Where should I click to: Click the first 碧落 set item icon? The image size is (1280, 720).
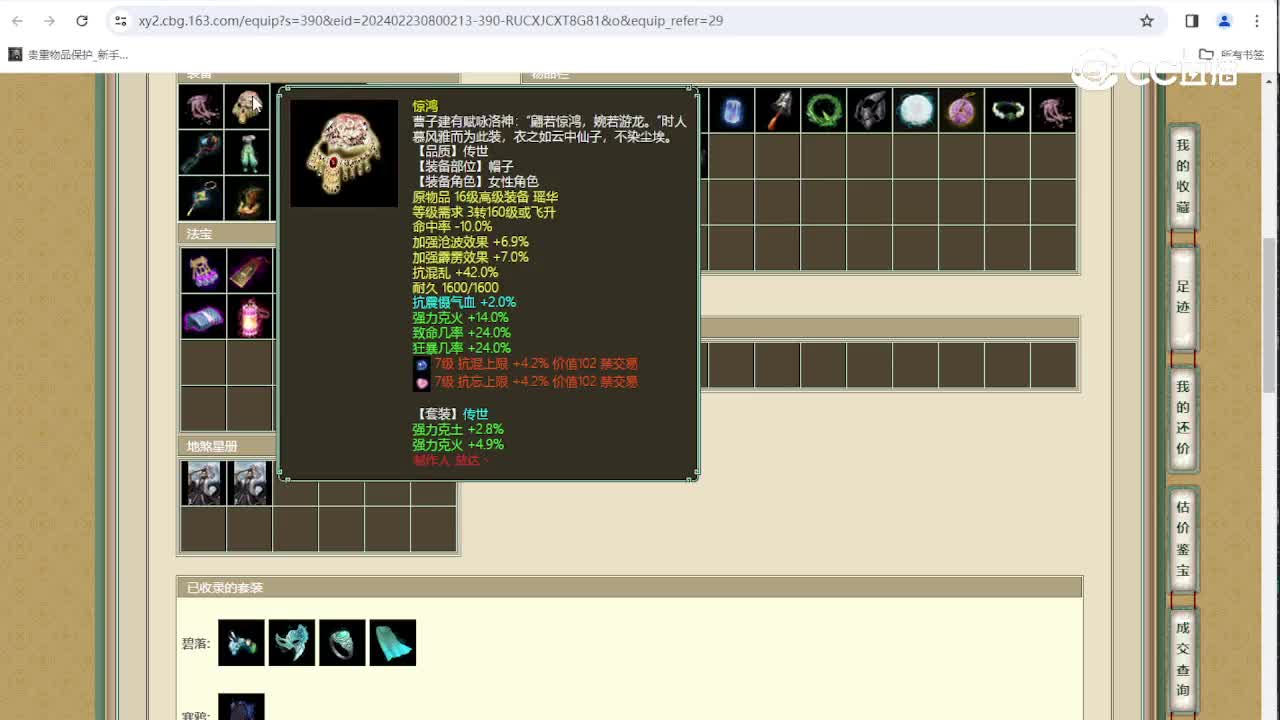click(242, 643)
